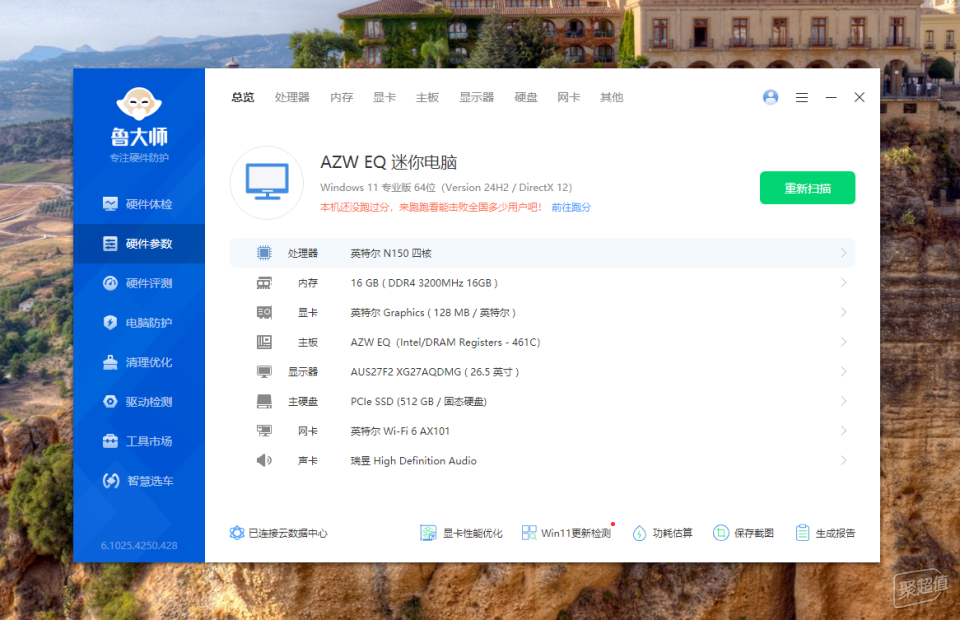Click the large computer monitor icon
The height and width of the screenshot is (620, 960).
click(x=267, y=182)
